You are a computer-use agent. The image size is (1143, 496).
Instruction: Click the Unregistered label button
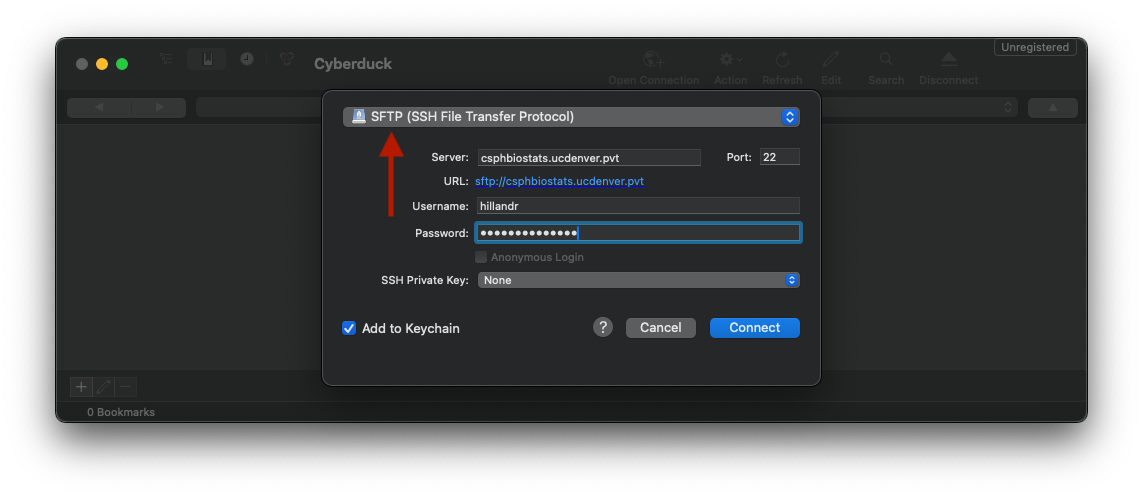click(x=1034, y=47)
